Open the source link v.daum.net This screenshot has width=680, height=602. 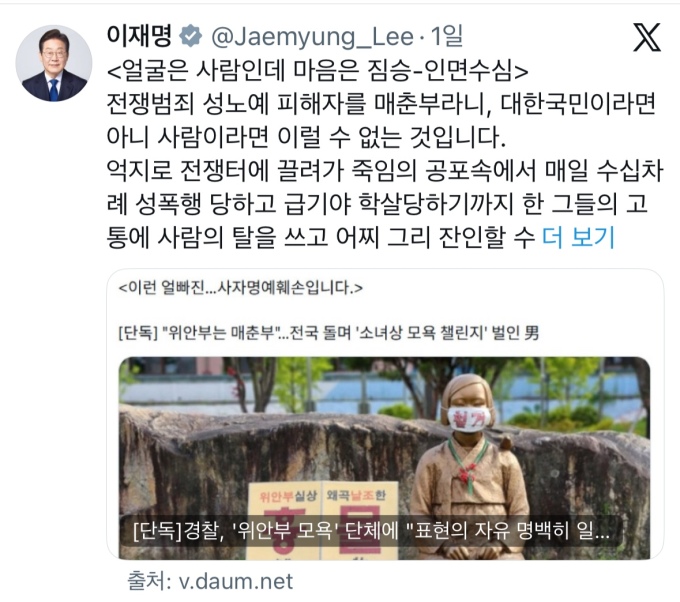[236, 581]
